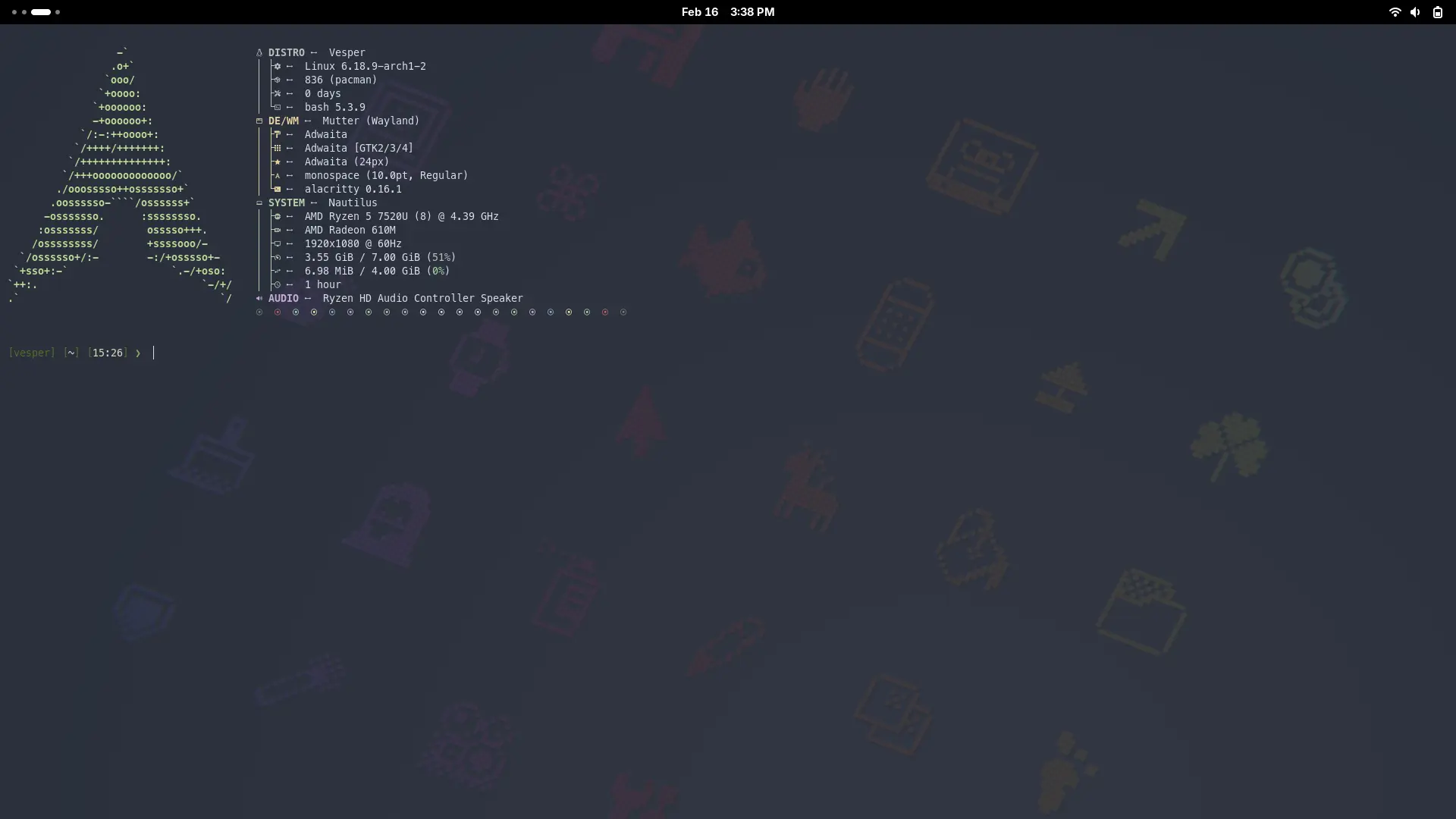
Task: Open the Wi-Fi status icon in top bar
Action: tap(1395, 12)
